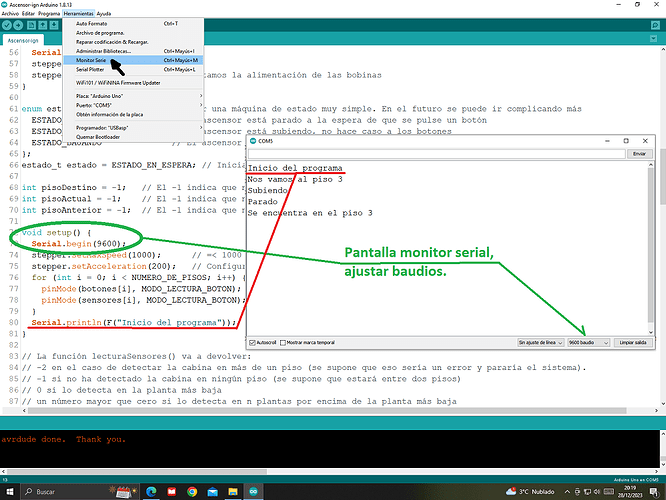Screen dimensions: 666x500
Task: Choose Archivo de programa entry
Action: click(133, 33)
